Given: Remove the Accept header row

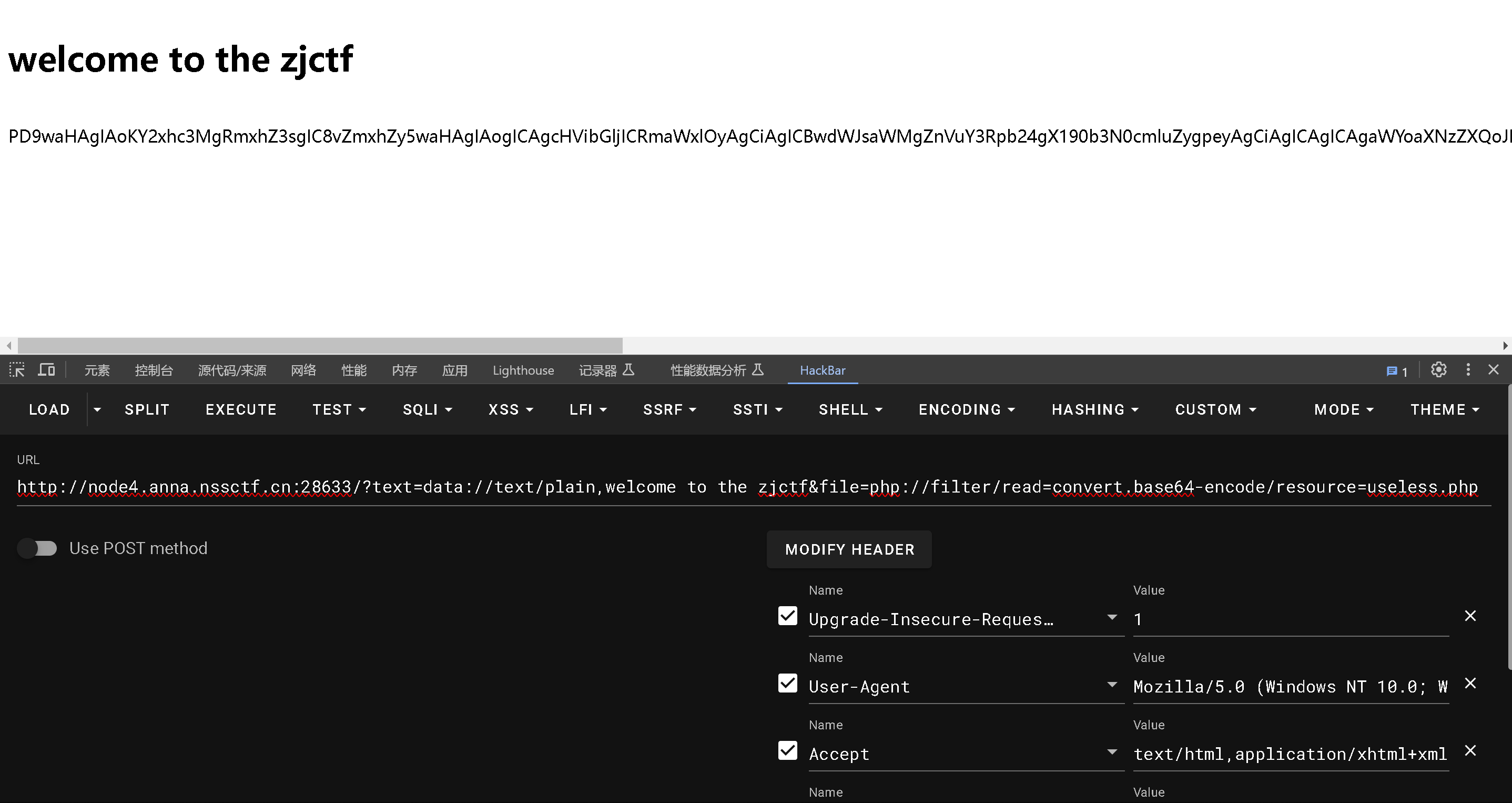Looking at the screenshot, I should 1470,751.
